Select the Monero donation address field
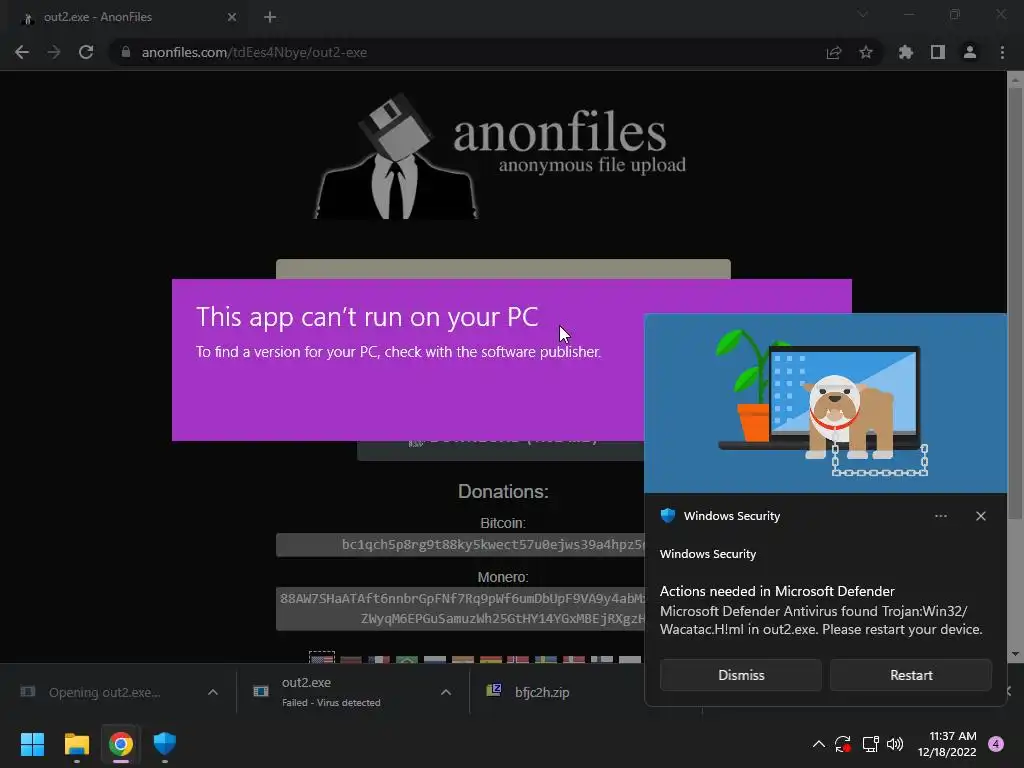The image size is (1024, 768). 460,608
